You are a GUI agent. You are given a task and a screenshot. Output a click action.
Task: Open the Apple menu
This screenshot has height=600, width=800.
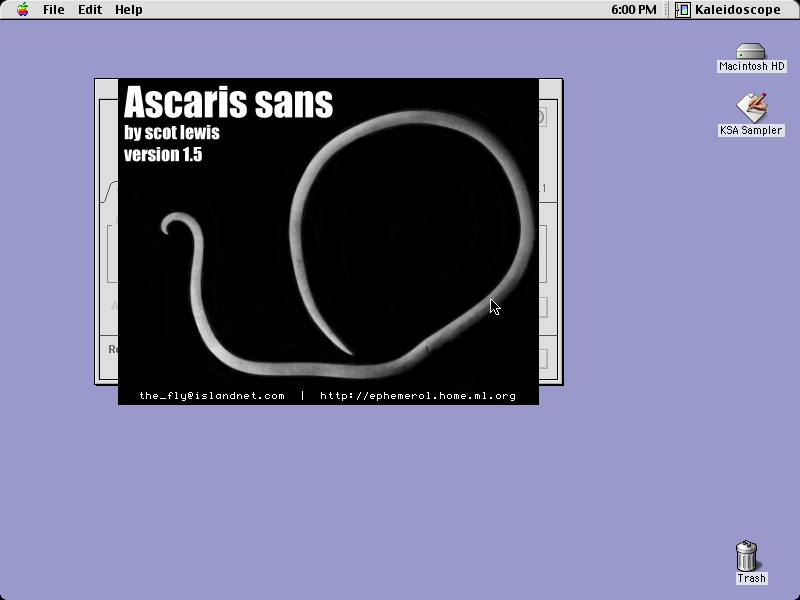(22, 9)
